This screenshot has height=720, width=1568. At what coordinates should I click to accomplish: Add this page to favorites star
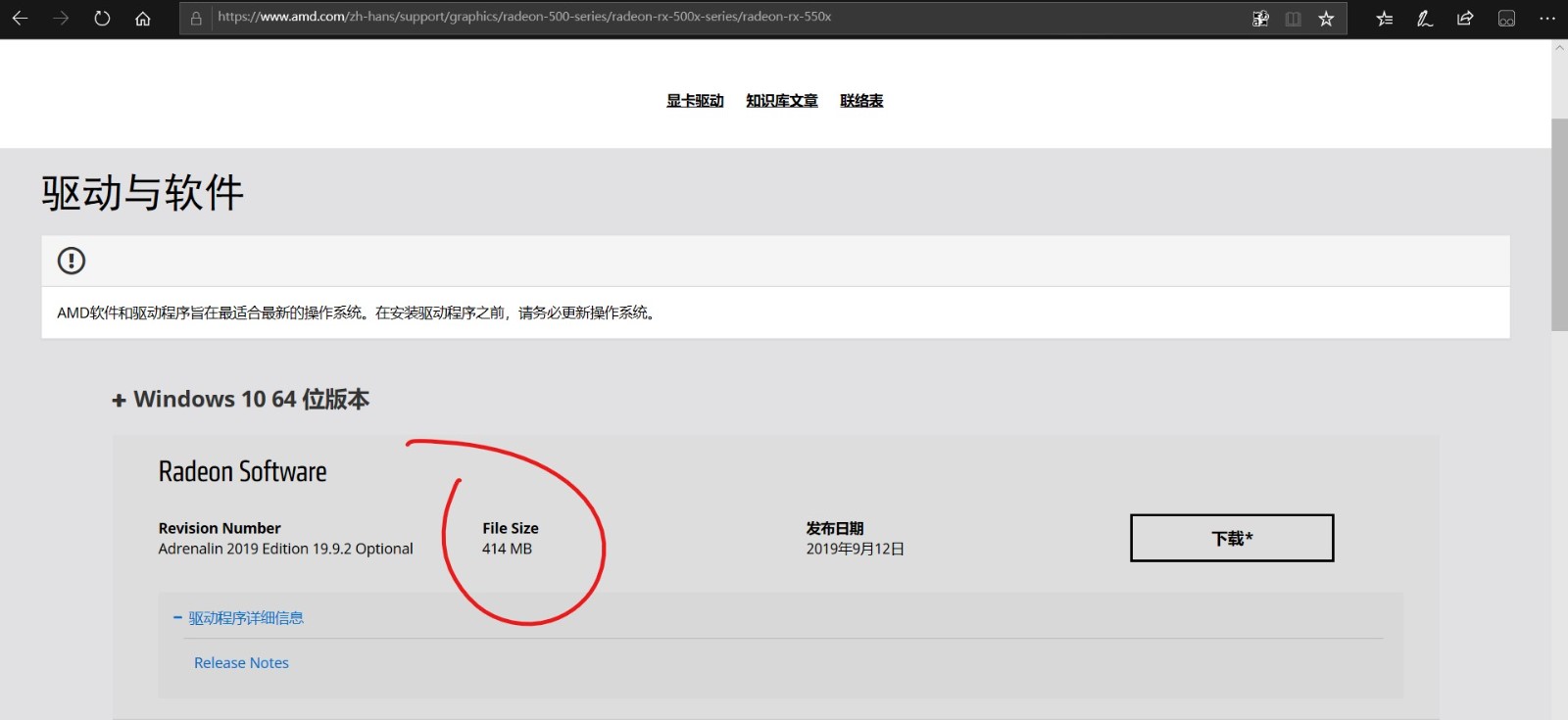1326,19
